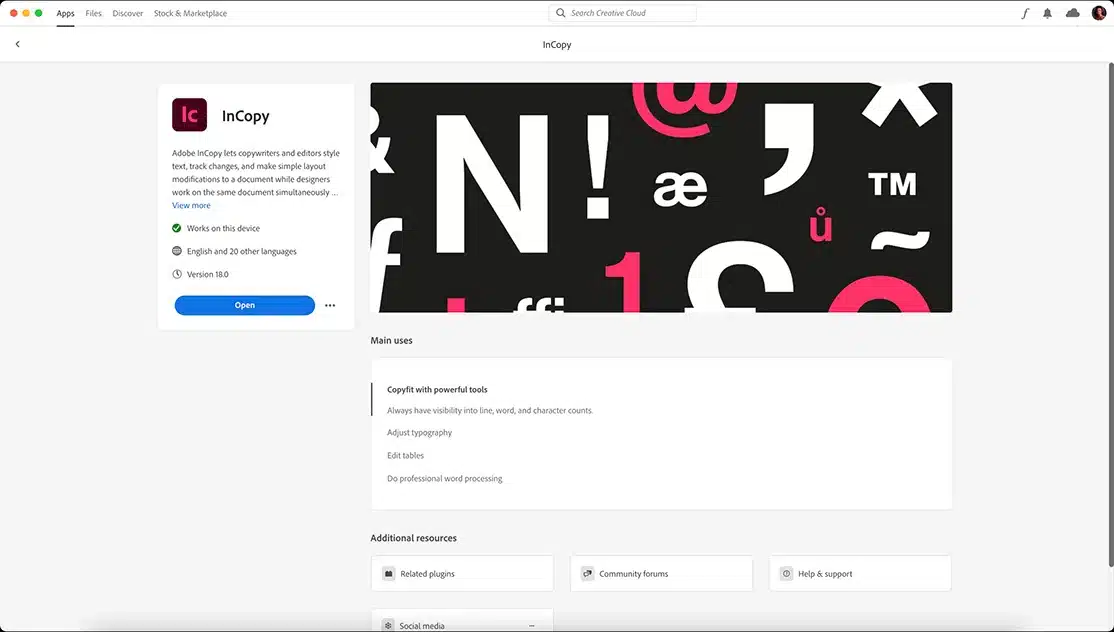Focus the Search Creative Cloud field
Screen dimensions: 1114x632
click(x=622, y=13)
